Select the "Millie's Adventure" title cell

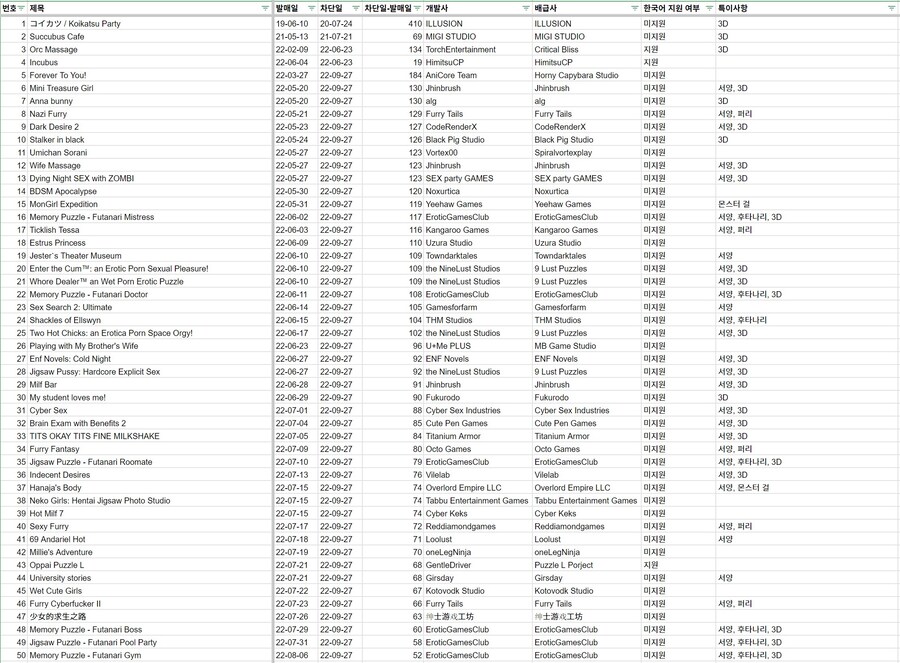tap(150, 552)
